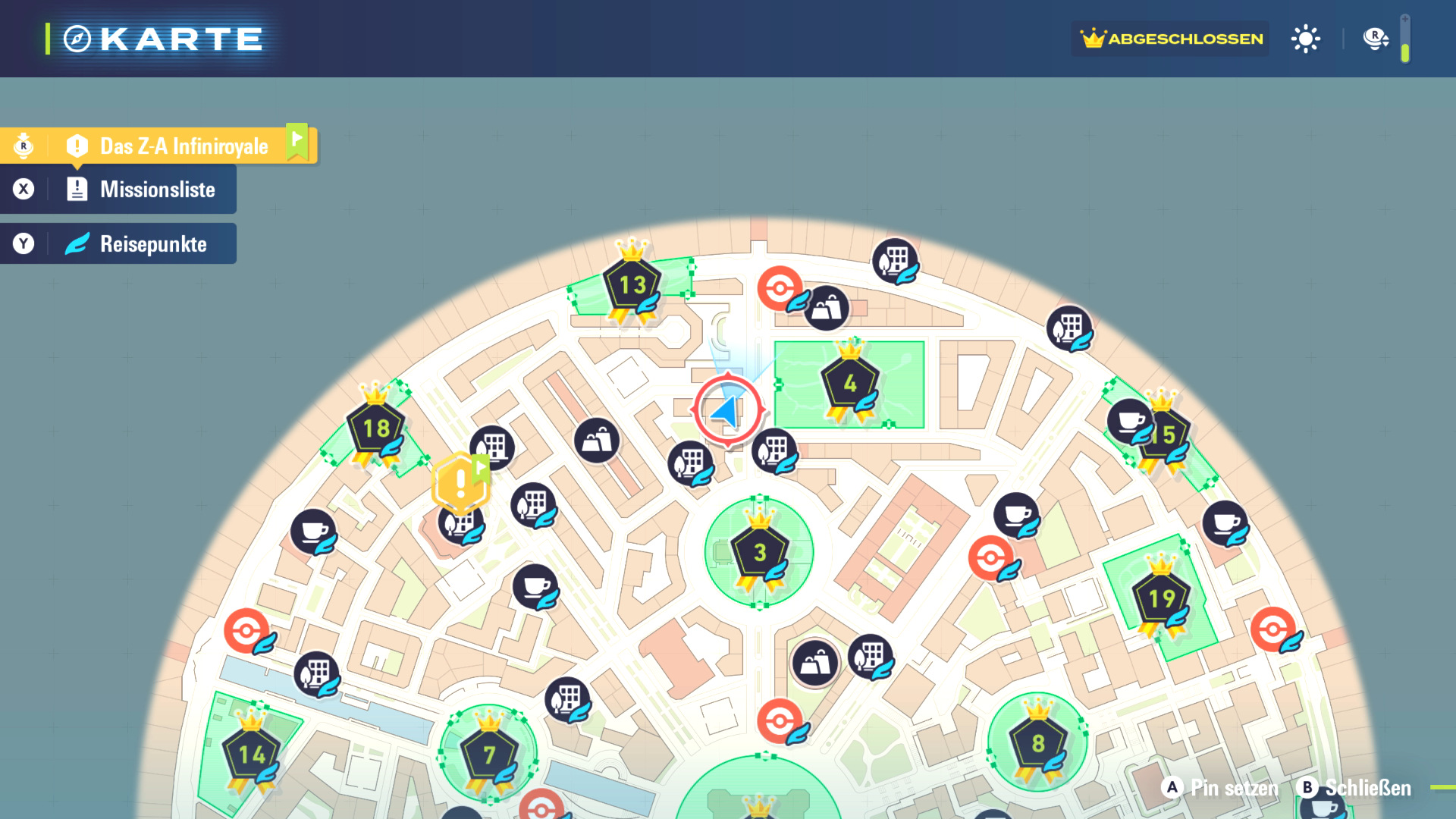The height and width of the screenshot is (819, 1456).
Task: Toggle day/night sun icon
Action: click(x=1305, y=39)
